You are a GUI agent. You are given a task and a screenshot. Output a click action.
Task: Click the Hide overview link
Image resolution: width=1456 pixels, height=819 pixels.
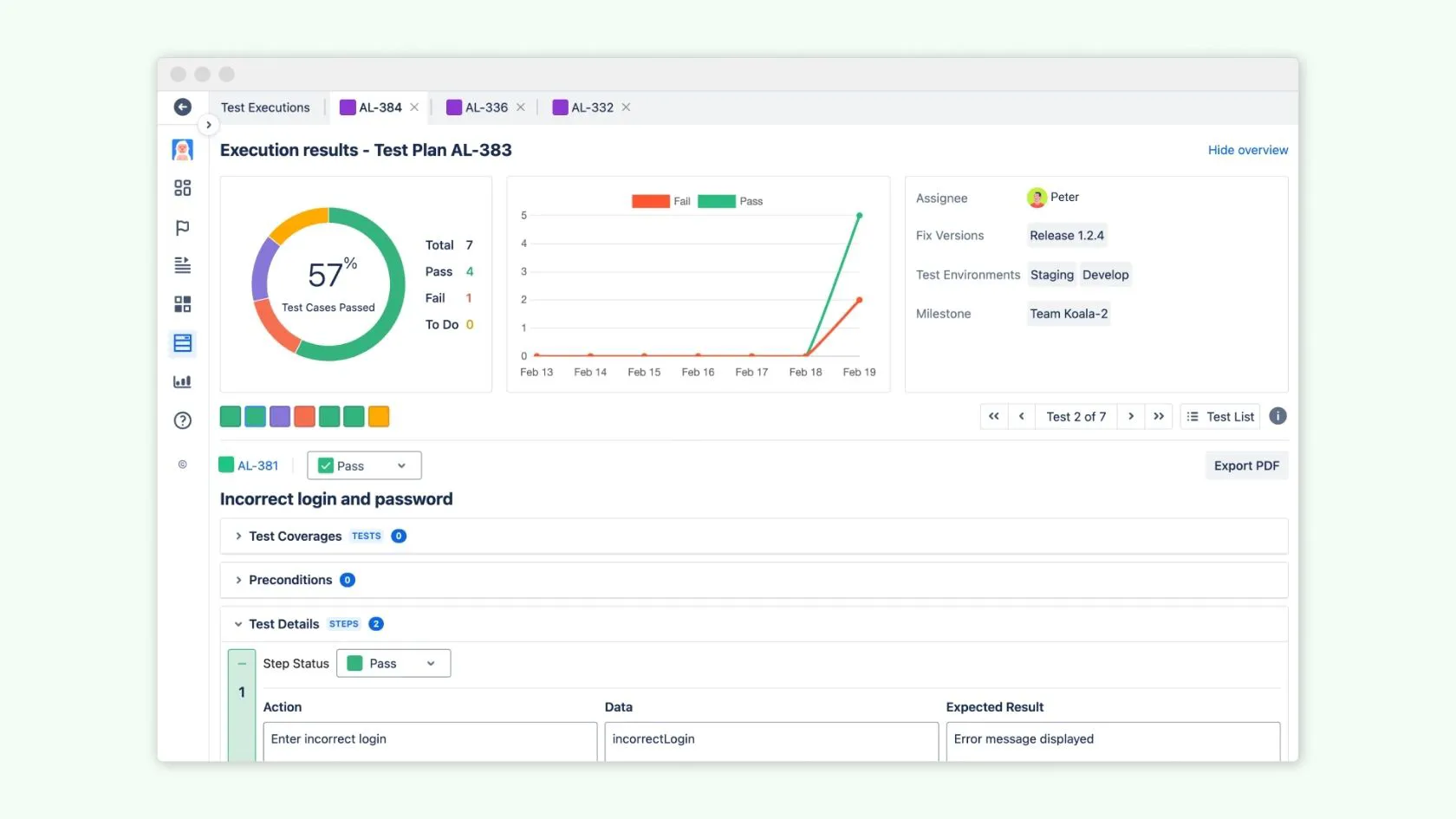click(1247, 150)
